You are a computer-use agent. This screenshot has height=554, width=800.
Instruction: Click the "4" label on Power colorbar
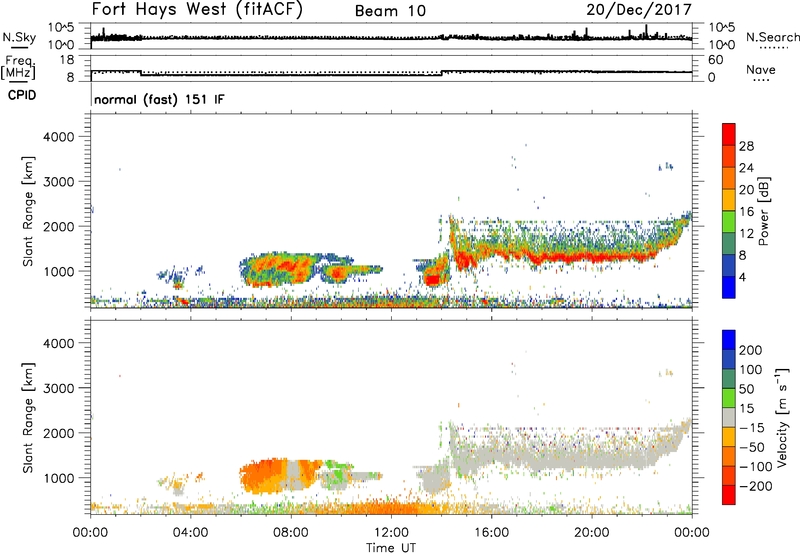point(743,277)
